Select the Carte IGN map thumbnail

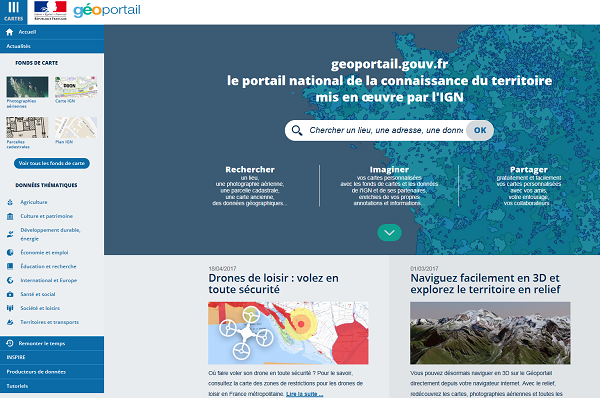76,87
